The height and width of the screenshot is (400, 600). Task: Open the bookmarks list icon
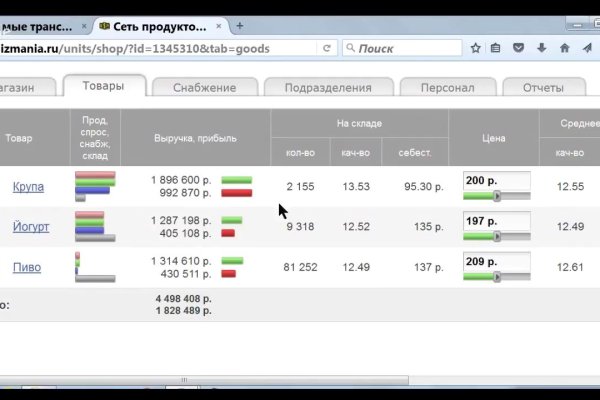[497, 47]
